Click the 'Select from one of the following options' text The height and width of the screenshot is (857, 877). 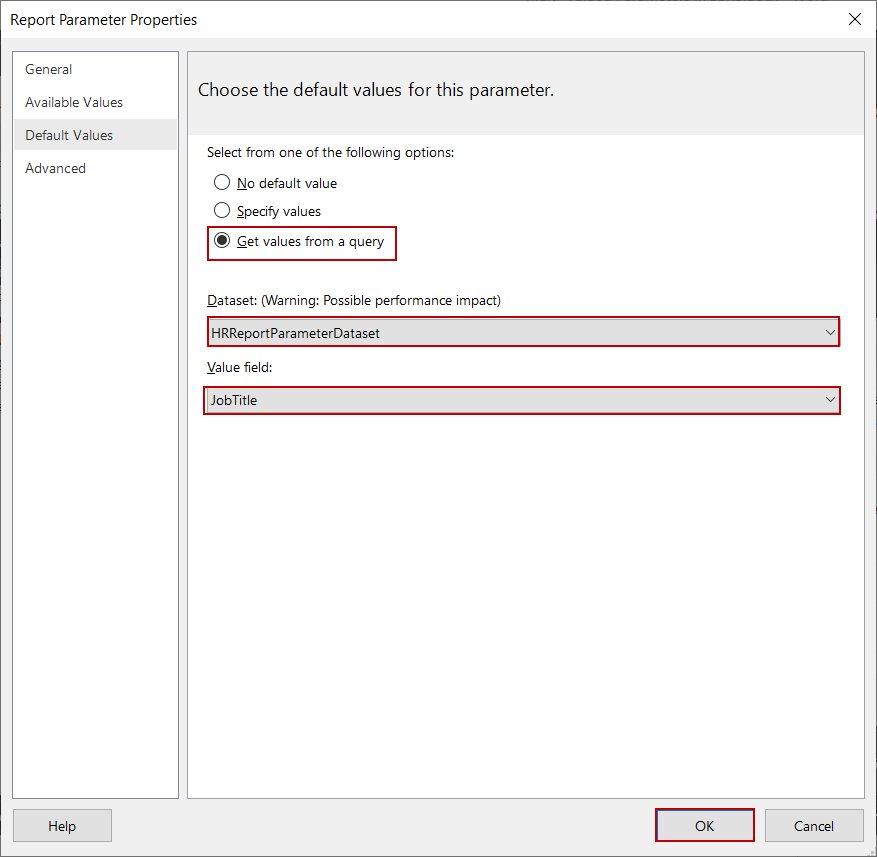coord(330,152)
